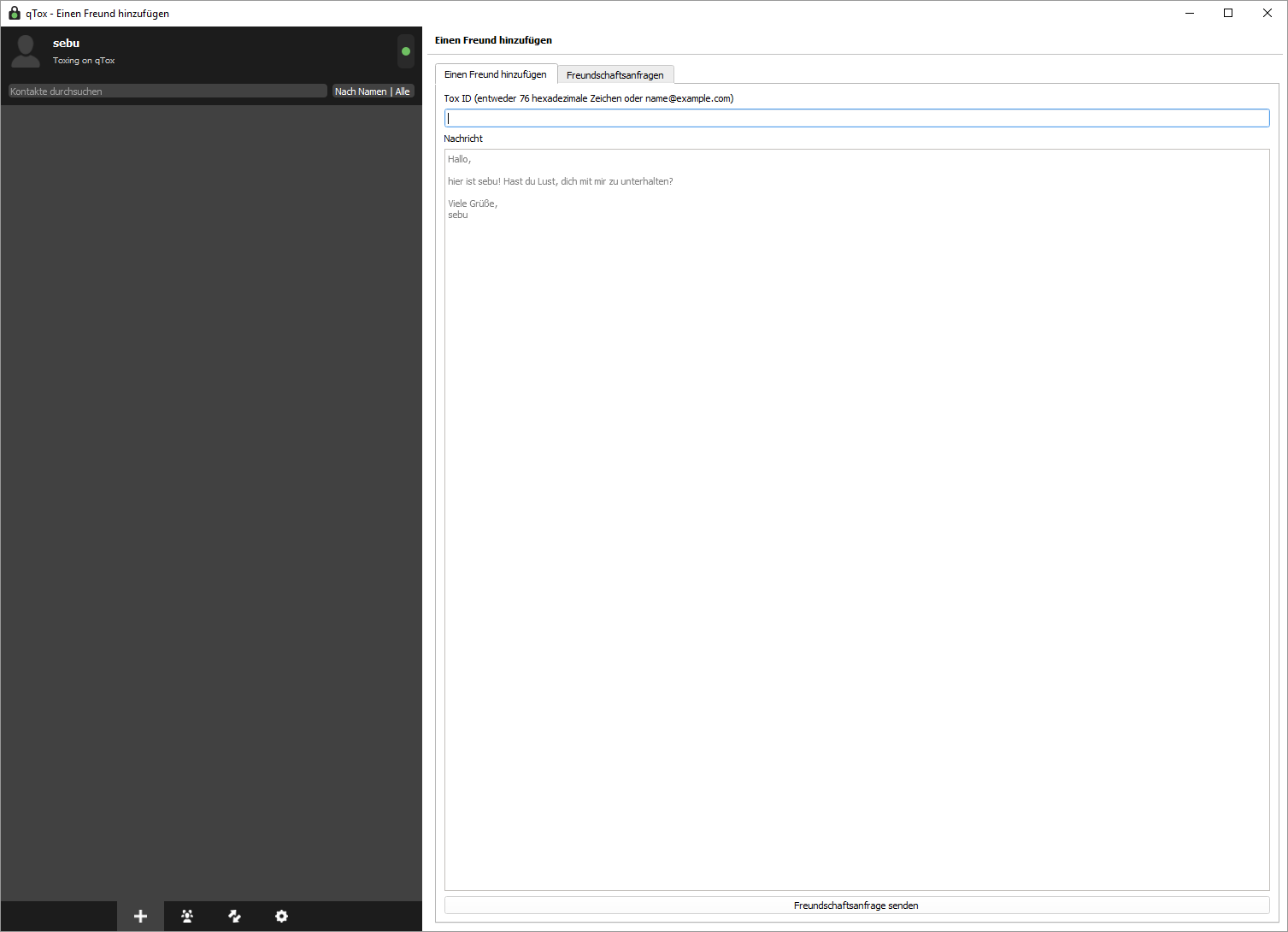Click the username "sebu" to edit it
This screenshot has width=1288, height=932.
click(x=67, y=43)
